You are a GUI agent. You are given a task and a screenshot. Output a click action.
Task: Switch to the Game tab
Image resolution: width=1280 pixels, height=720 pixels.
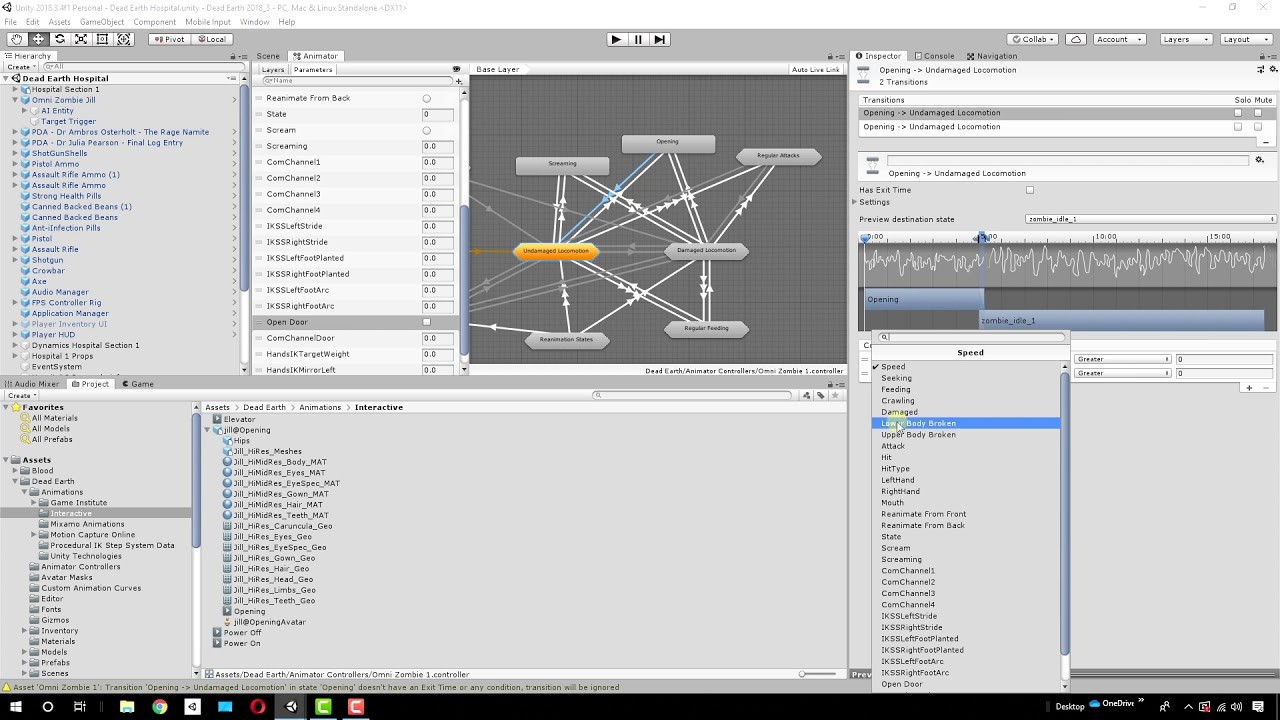click(x=138, y=384)
